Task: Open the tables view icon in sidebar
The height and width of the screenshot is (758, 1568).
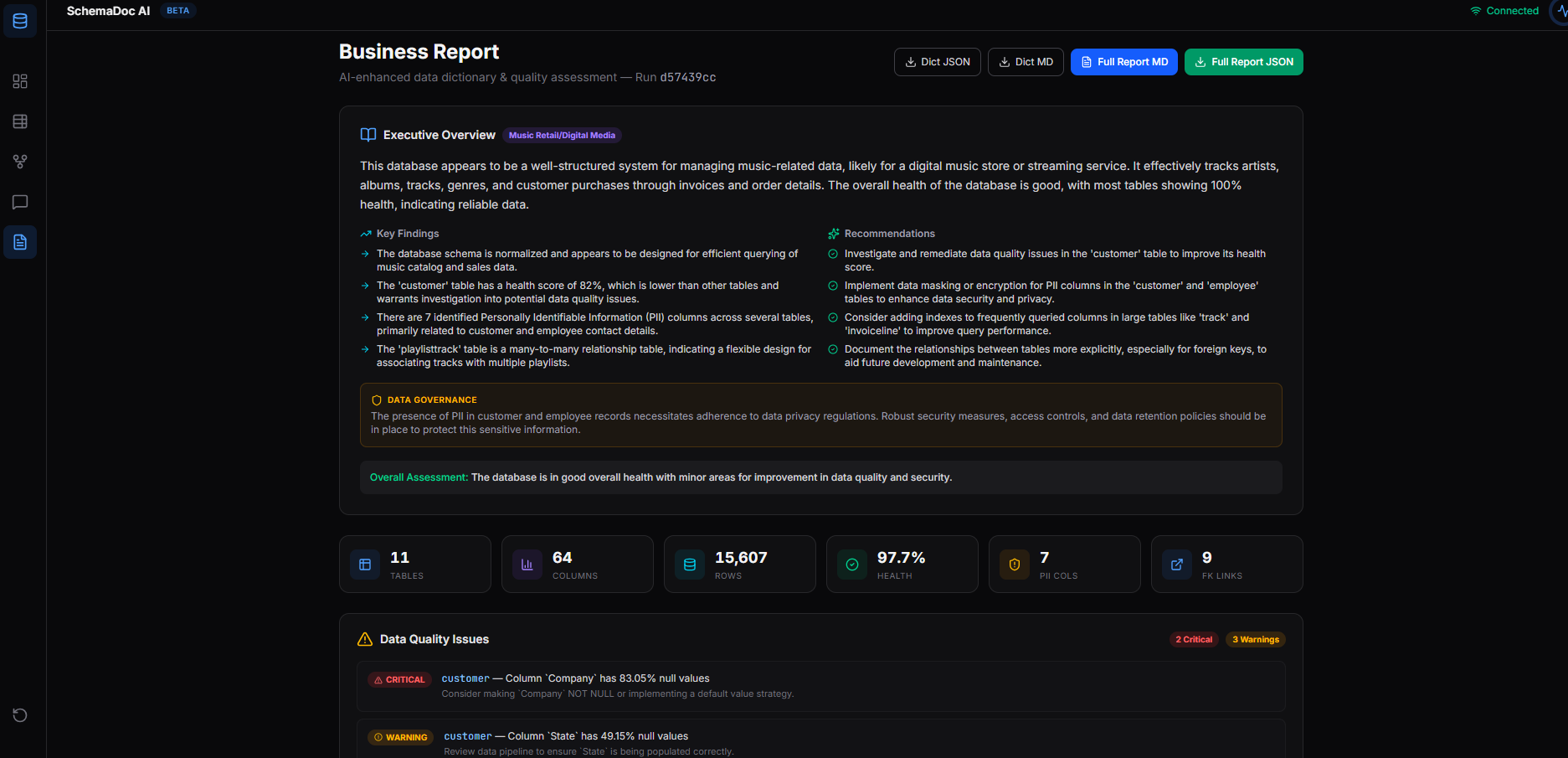Action: click(x=20, y=121)
